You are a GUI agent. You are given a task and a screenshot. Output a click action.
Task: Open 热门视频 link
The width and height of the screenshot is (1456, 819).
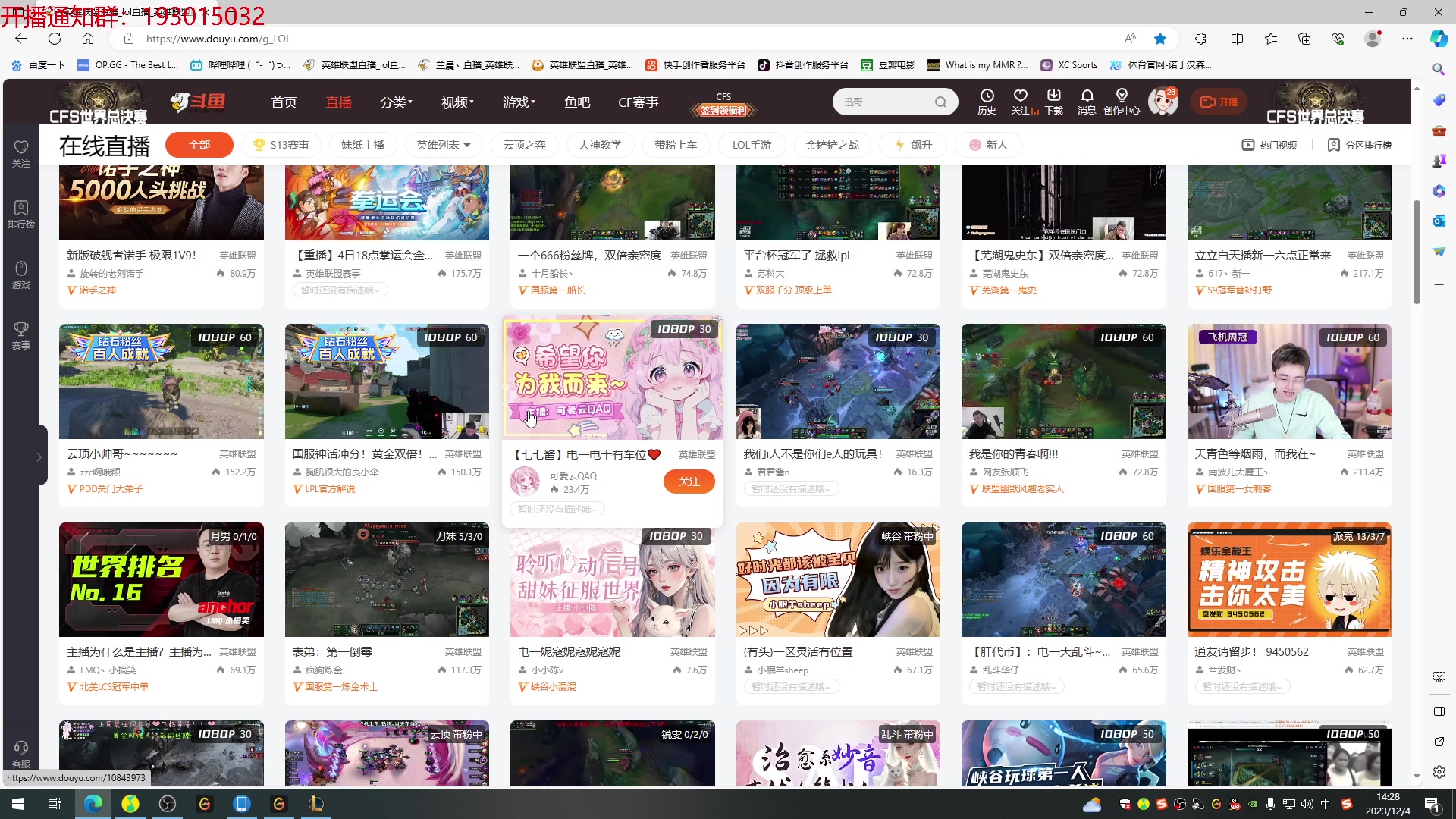(1269, 145)
